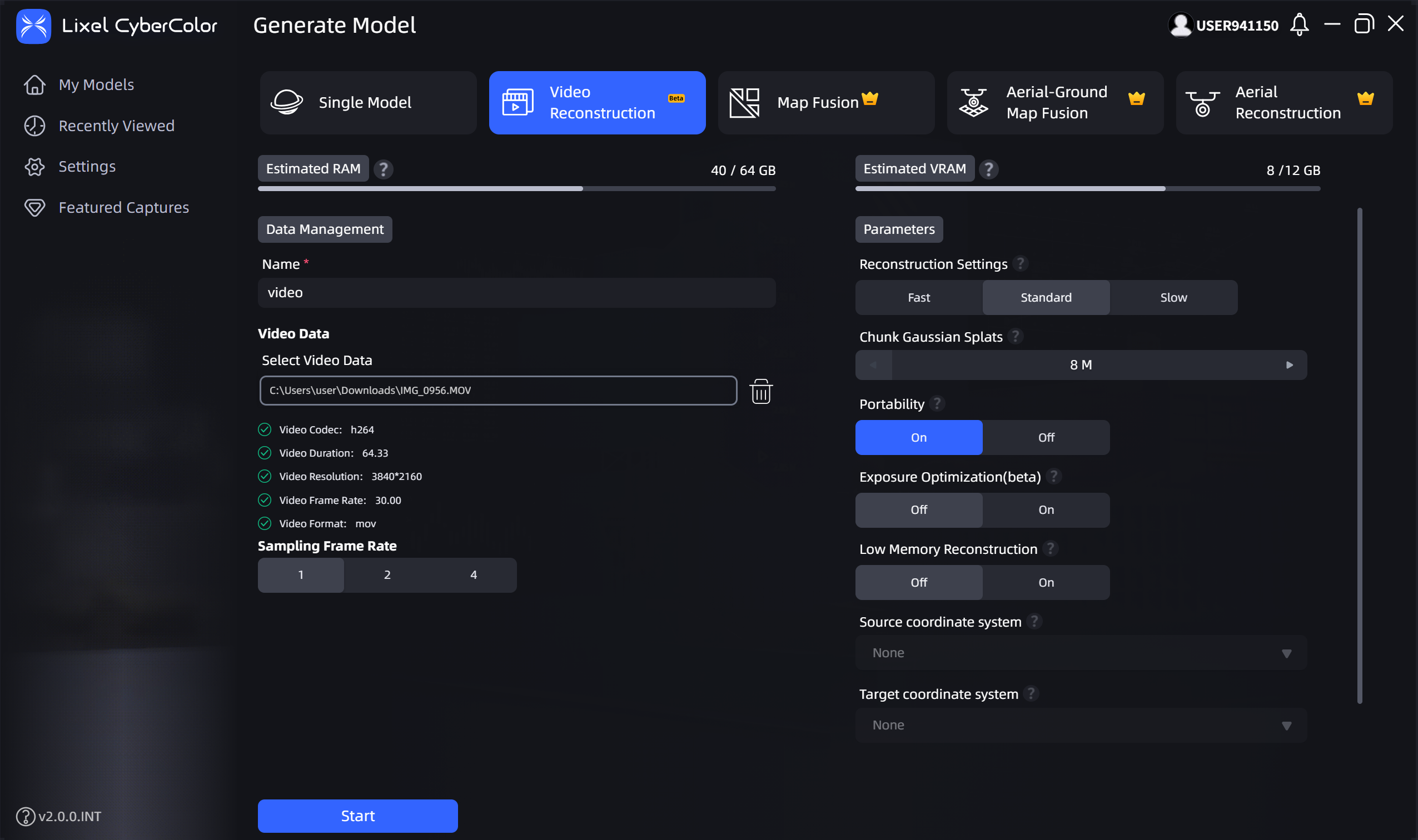Enable Exposure Optimization On option
The height and width of the screenshot is (840, 1418).
pos(1046,510)
